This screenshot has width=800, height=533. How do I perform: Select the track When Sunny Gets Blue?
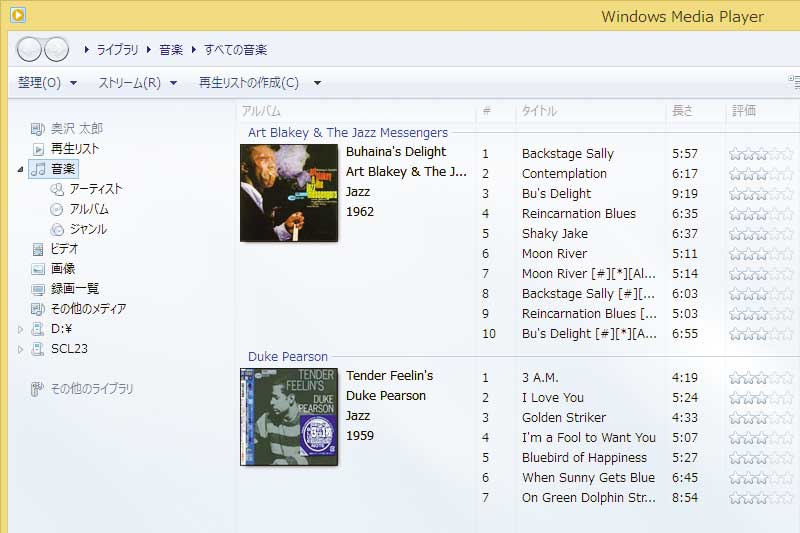pos(588,477)
